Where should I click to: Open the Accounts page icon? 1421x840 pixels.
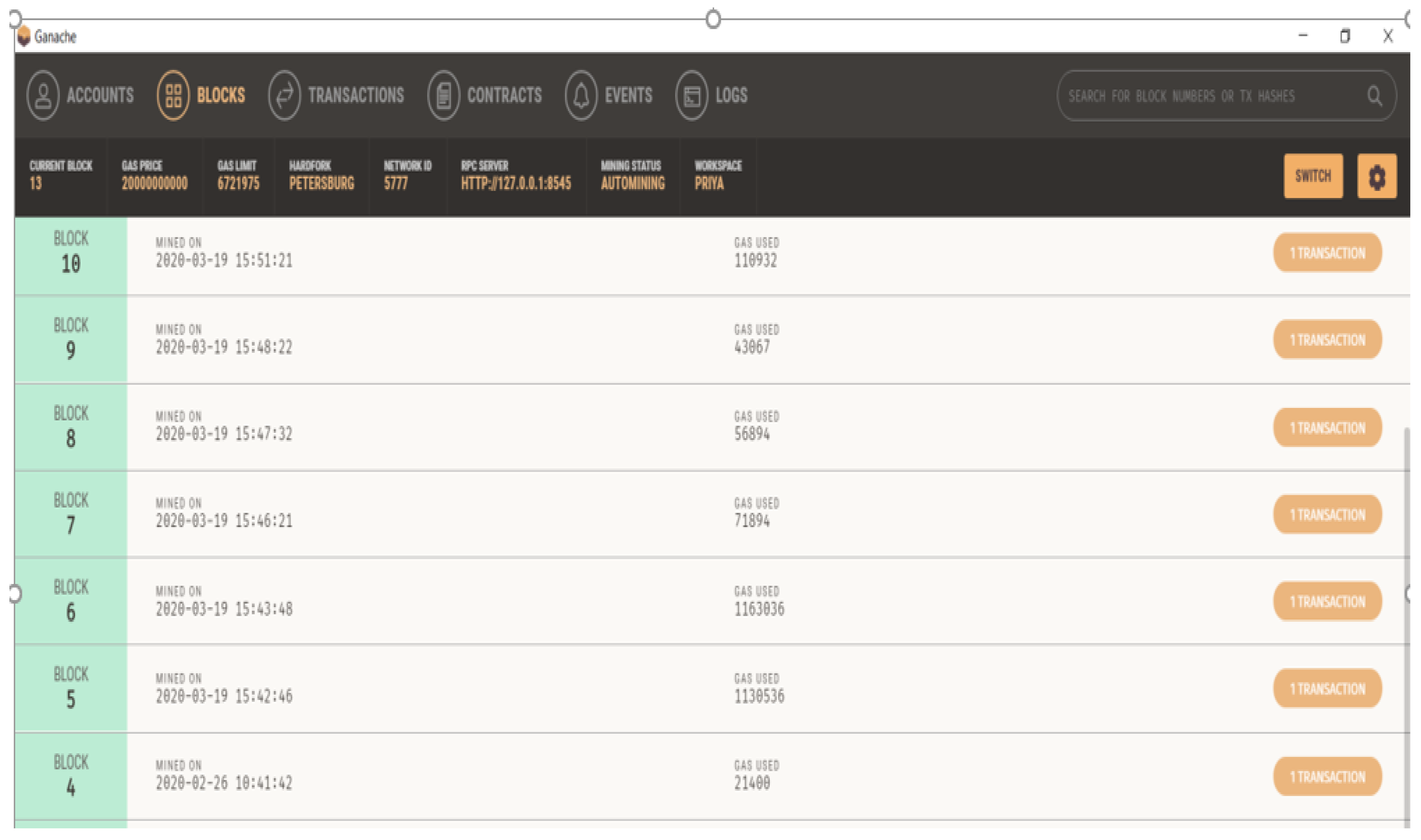(x=42, y=95)
